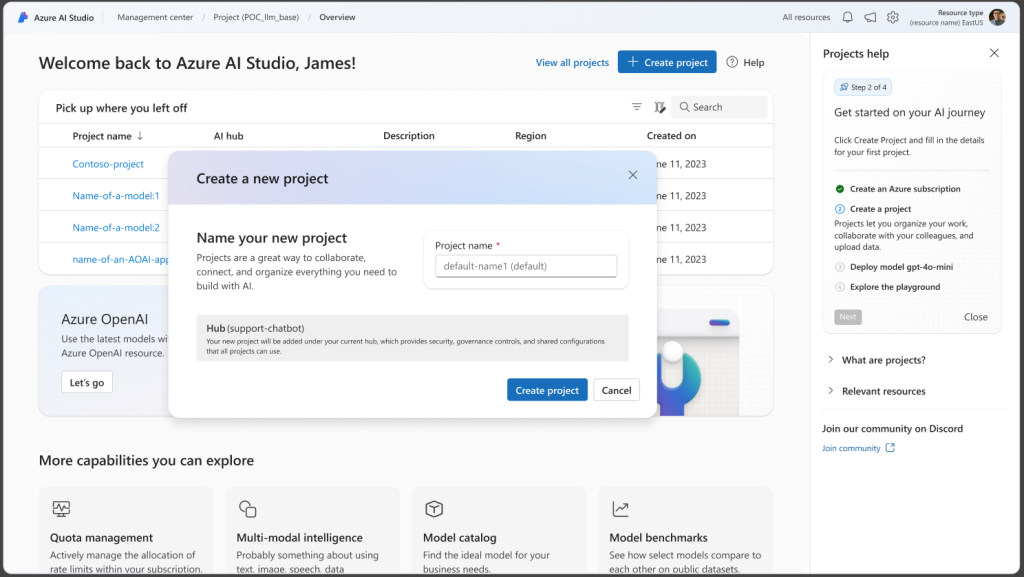Click the green check beside Create an Azure subscription
Viewport: 1024px width, 577px height.
coord(840,189)
